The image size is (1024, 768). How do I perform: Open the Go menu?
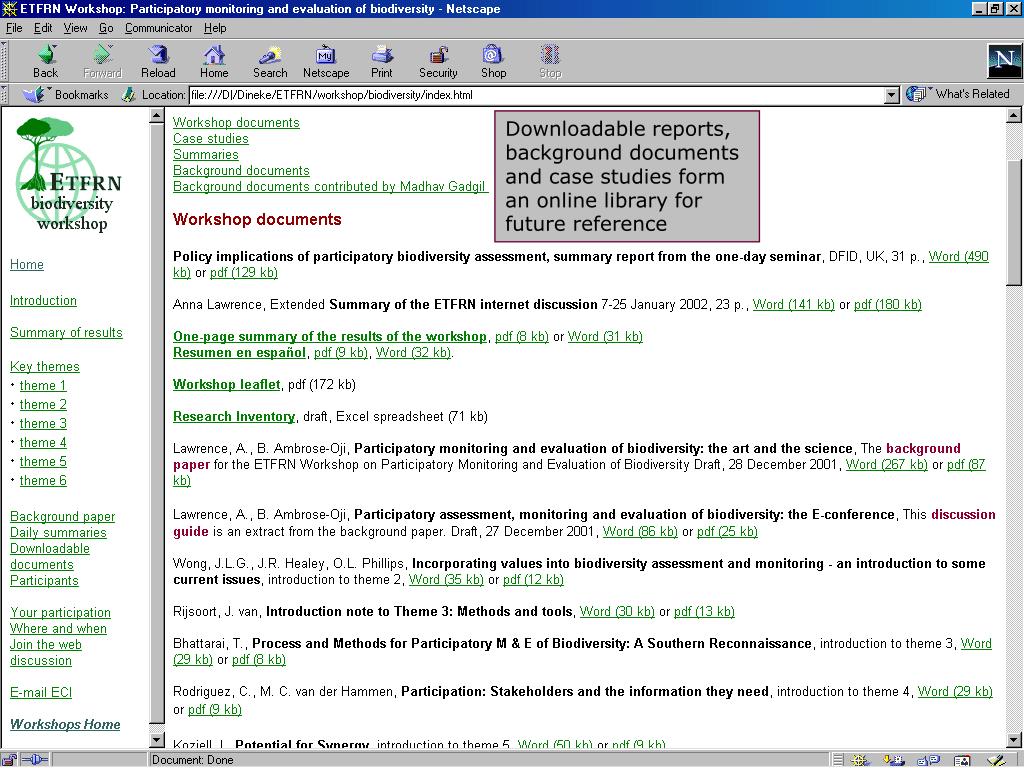click(106, 28)
